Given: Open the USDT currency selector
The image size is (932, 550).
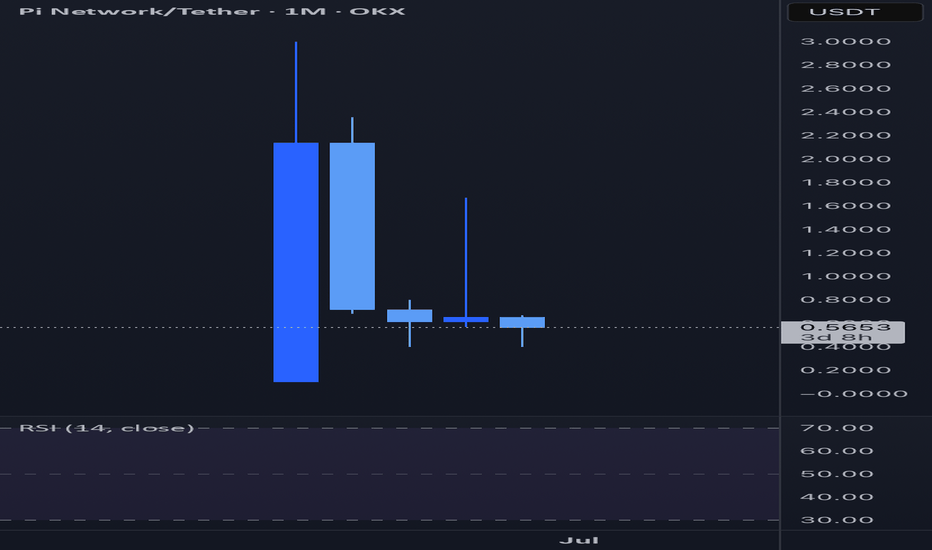Looking at the screenshot, I should pos(855,12).
